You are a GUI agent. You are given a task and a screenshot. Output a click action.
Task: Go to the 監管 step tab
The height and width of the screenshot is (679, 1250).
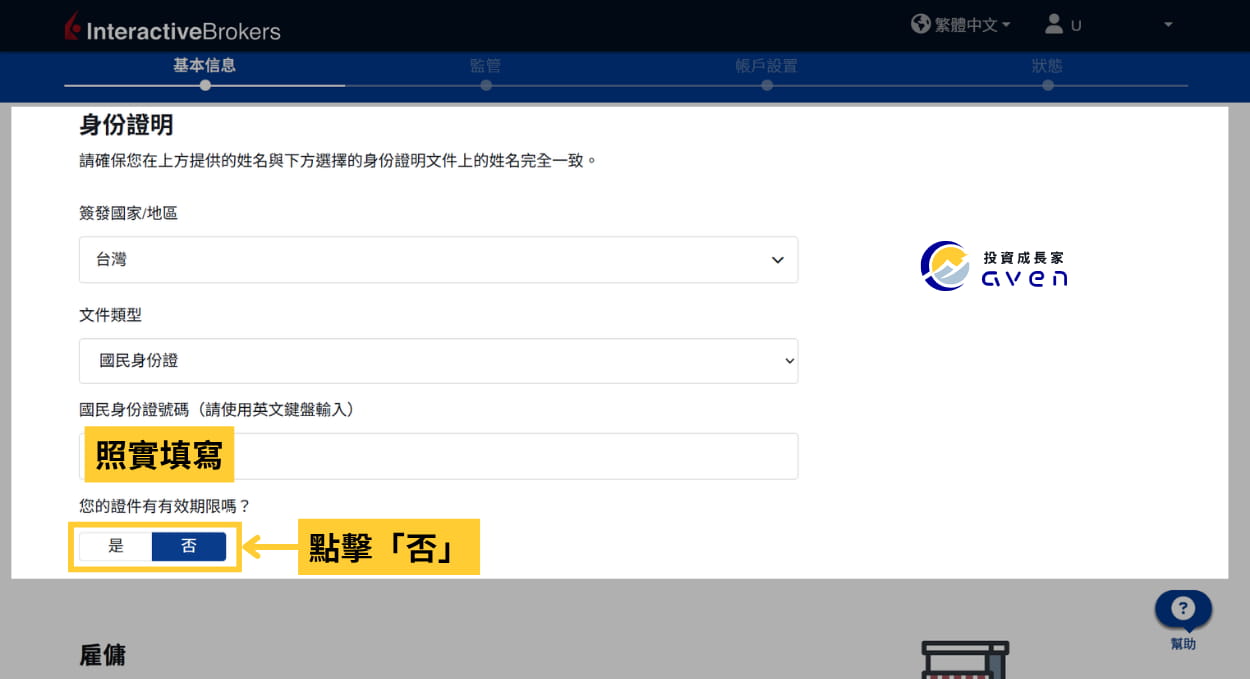(x=485, y=66)
